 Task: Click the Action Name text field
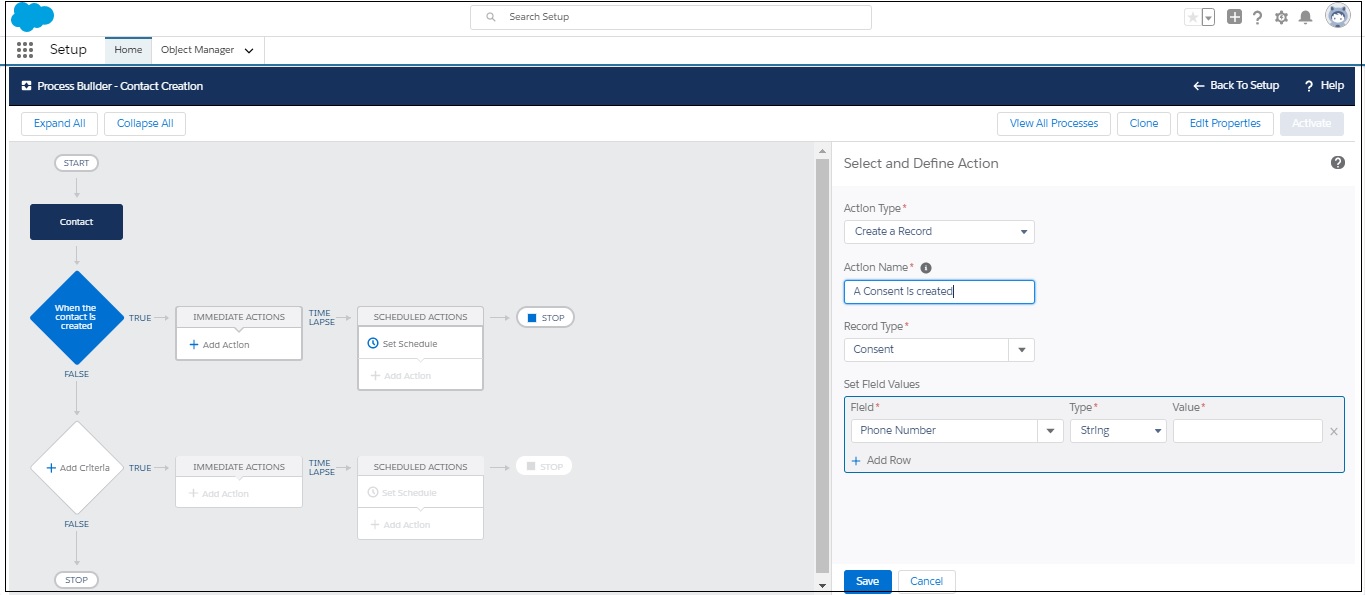click(x=939, y=292)
